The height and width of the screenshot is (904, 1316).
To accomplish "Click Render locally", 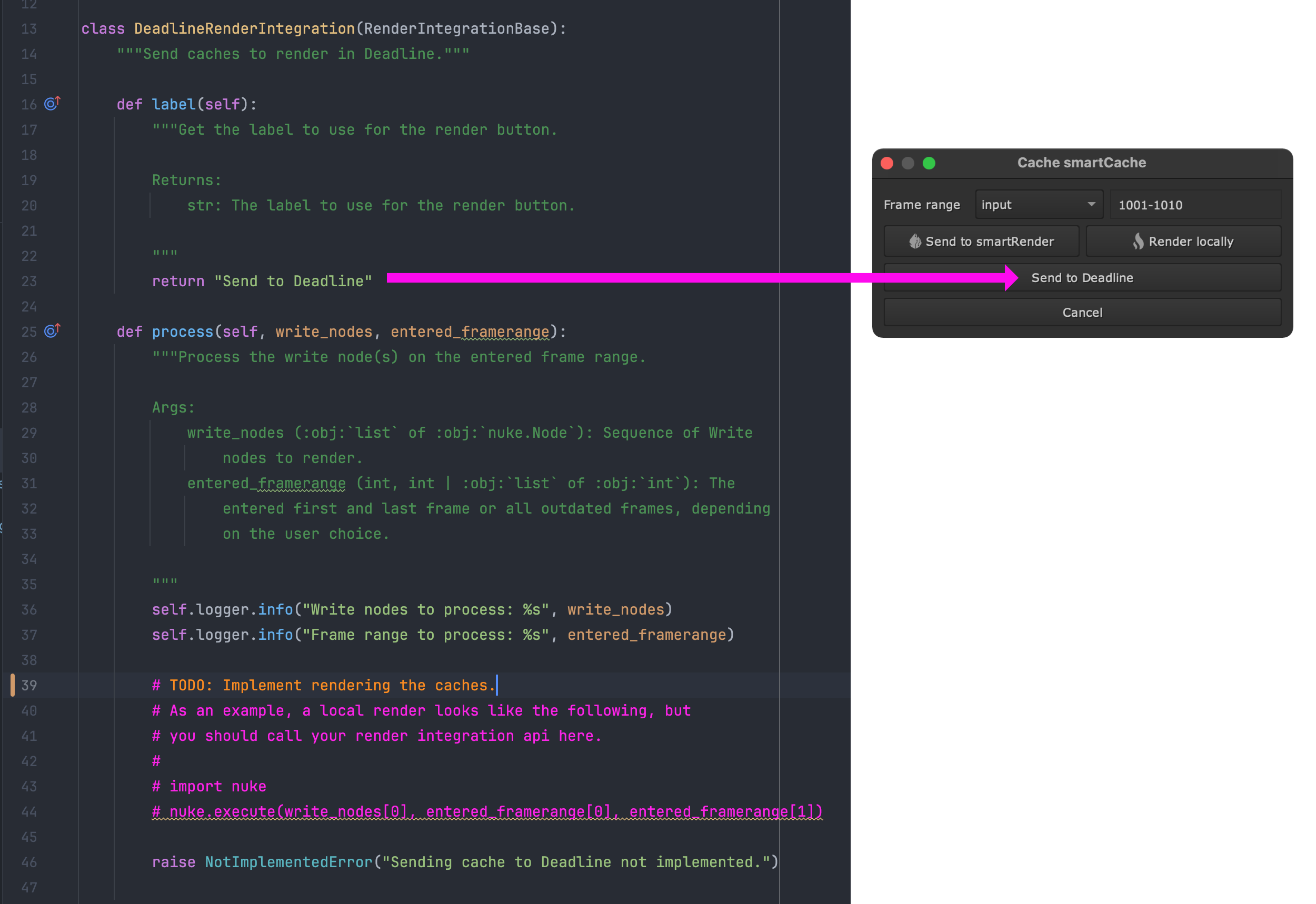I will pos(1184,240).
